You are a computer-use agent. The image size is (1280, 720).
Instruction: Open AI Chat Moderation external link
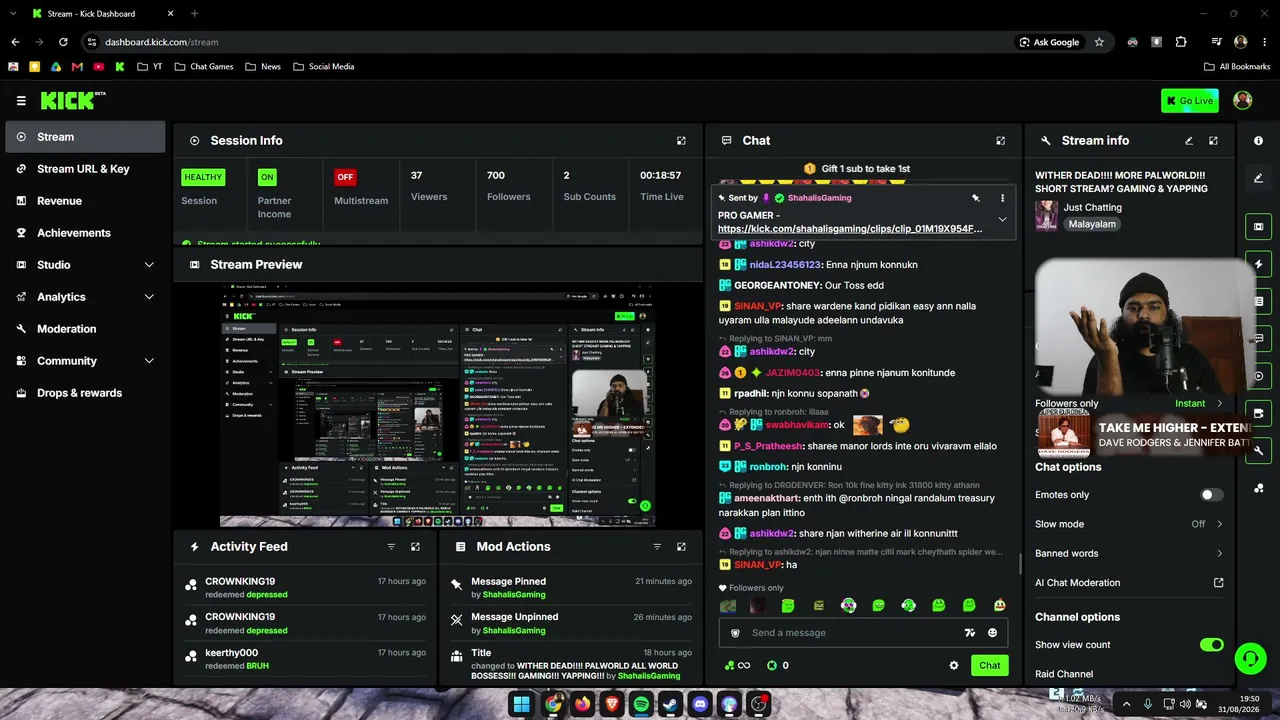1218,583
